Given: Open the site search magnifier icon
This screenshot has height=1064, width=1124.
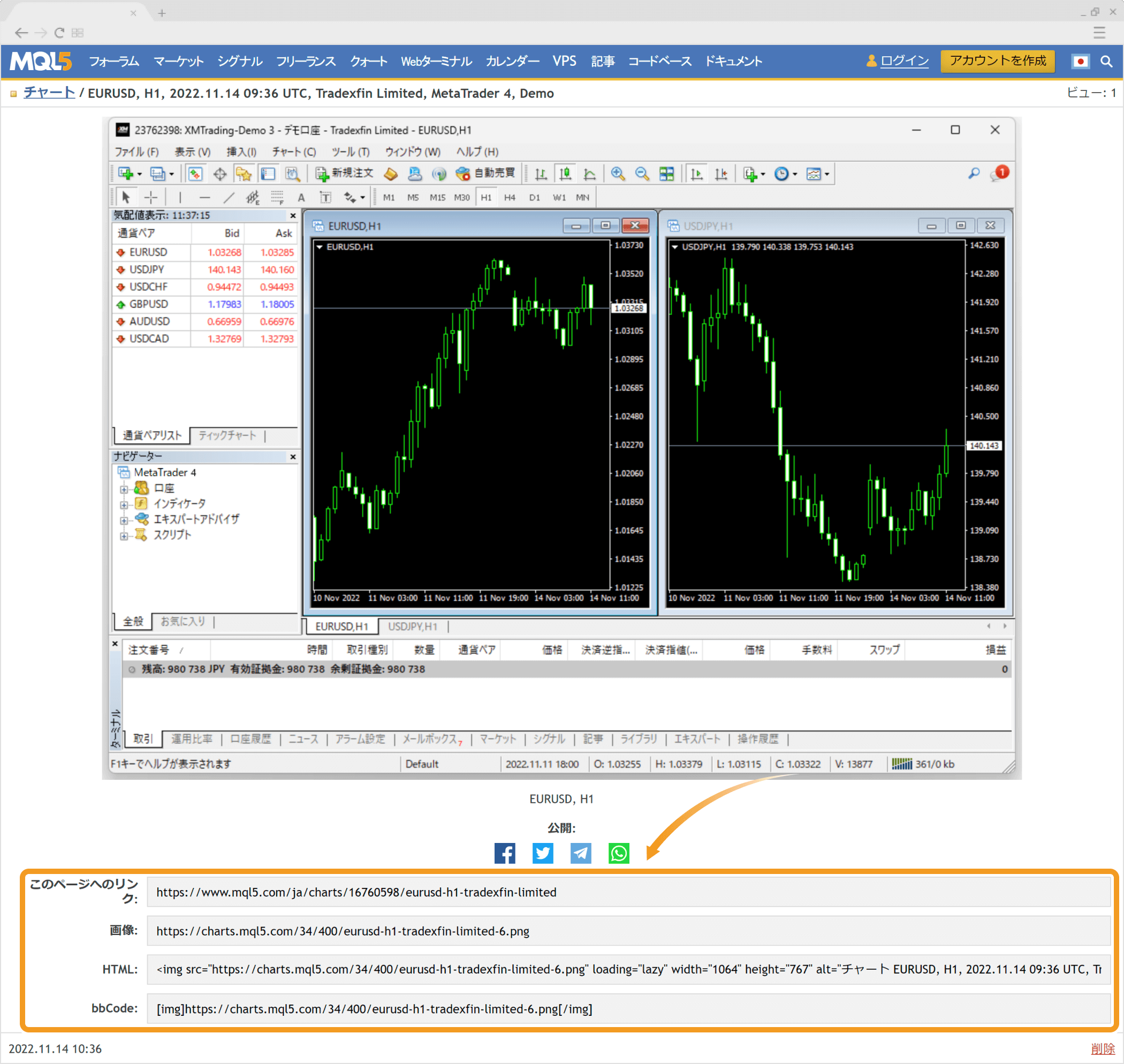Looking at the screenshot, I should [1106, 61].
